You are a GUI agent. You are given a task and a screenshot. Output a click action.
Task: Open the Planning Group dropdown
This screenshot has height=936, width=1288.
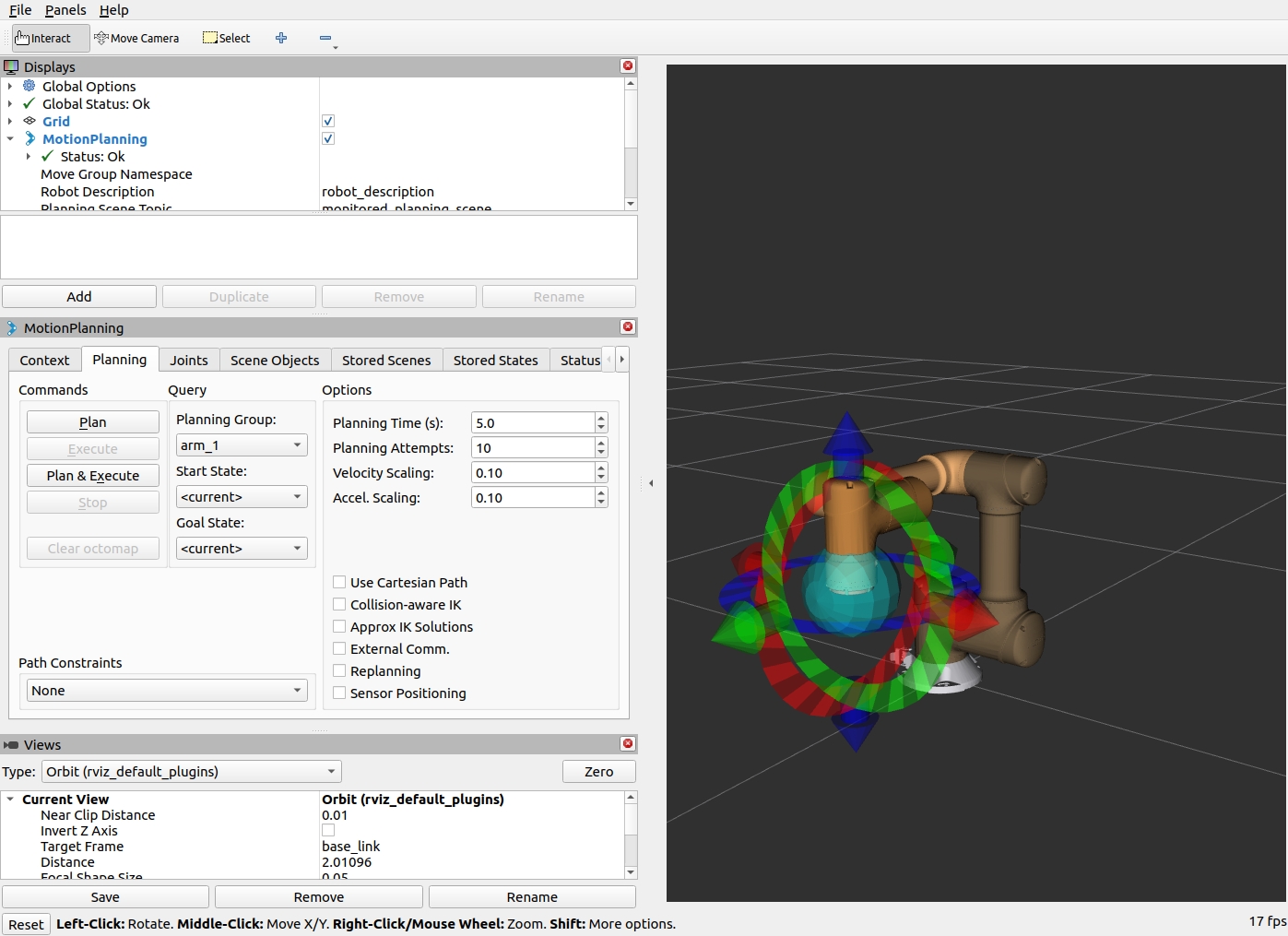(x=242, y=445)
